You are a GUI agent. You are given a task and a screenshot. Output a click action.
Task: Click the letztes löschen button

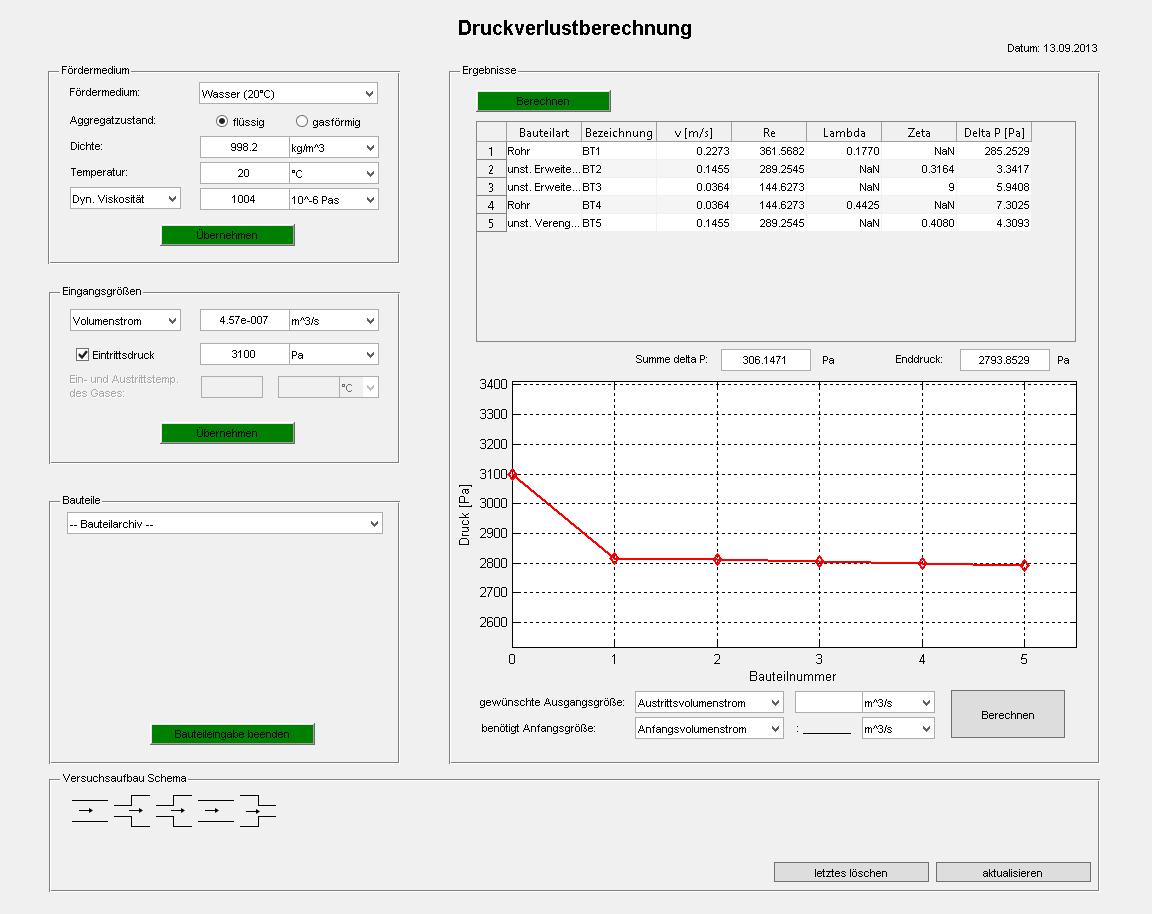[850, 872]
